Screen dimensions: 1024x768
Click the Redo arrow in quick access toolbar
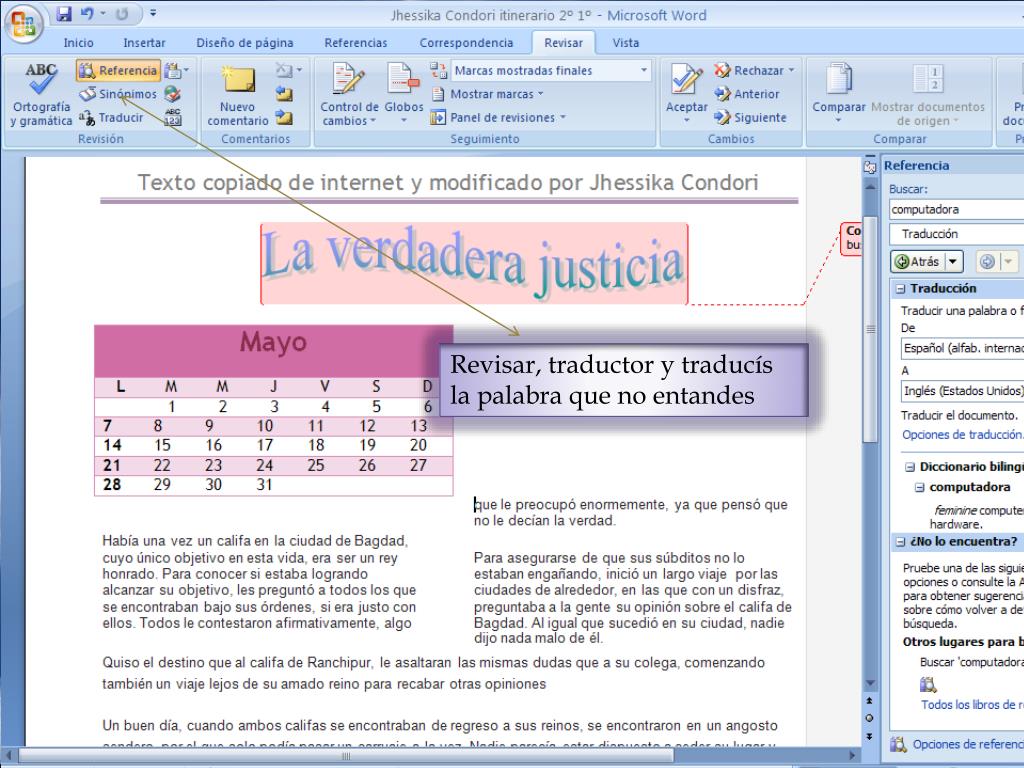[x=122, y=13]
